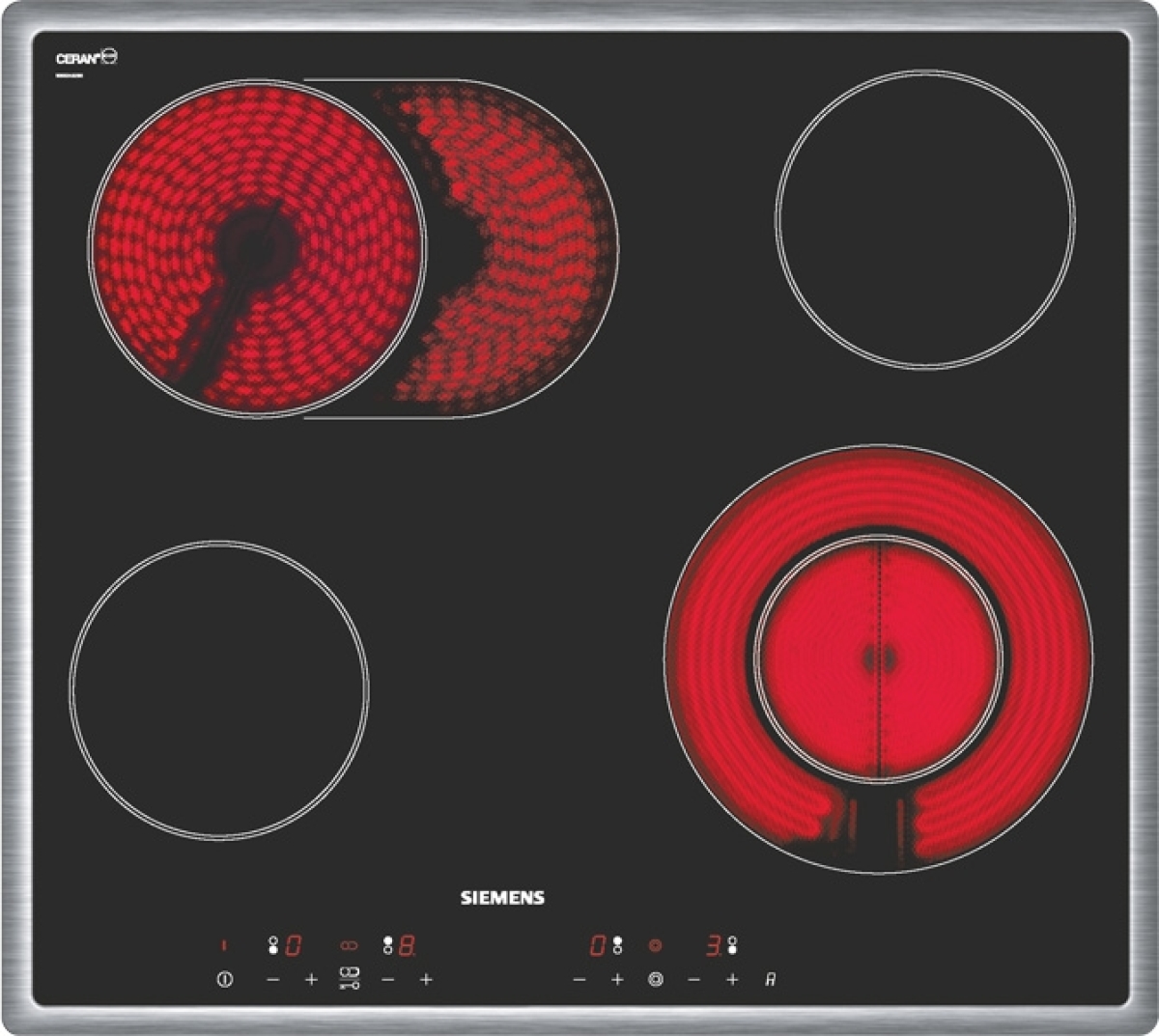
Task: Tap the minus button below the SIEMENS logo
Action: pyautogui.click(x=579, y=979)
